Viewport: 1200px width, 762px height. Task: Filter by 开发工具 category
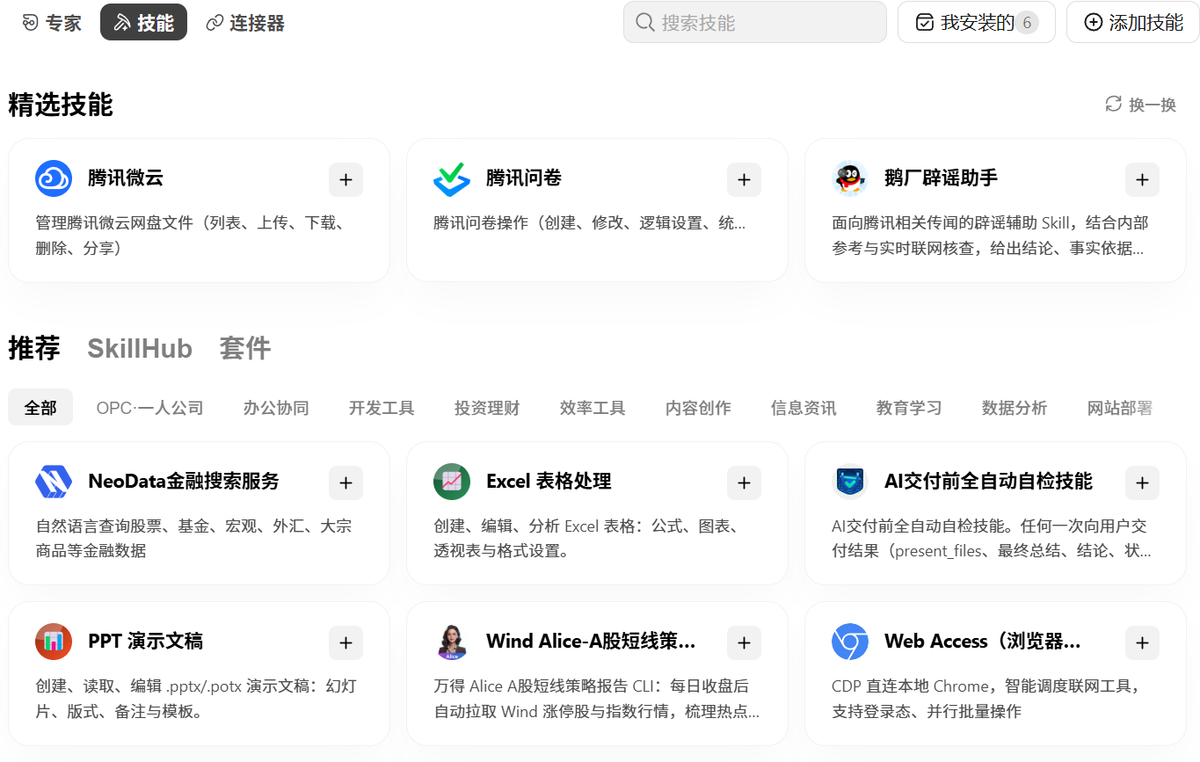click(381, 408)
